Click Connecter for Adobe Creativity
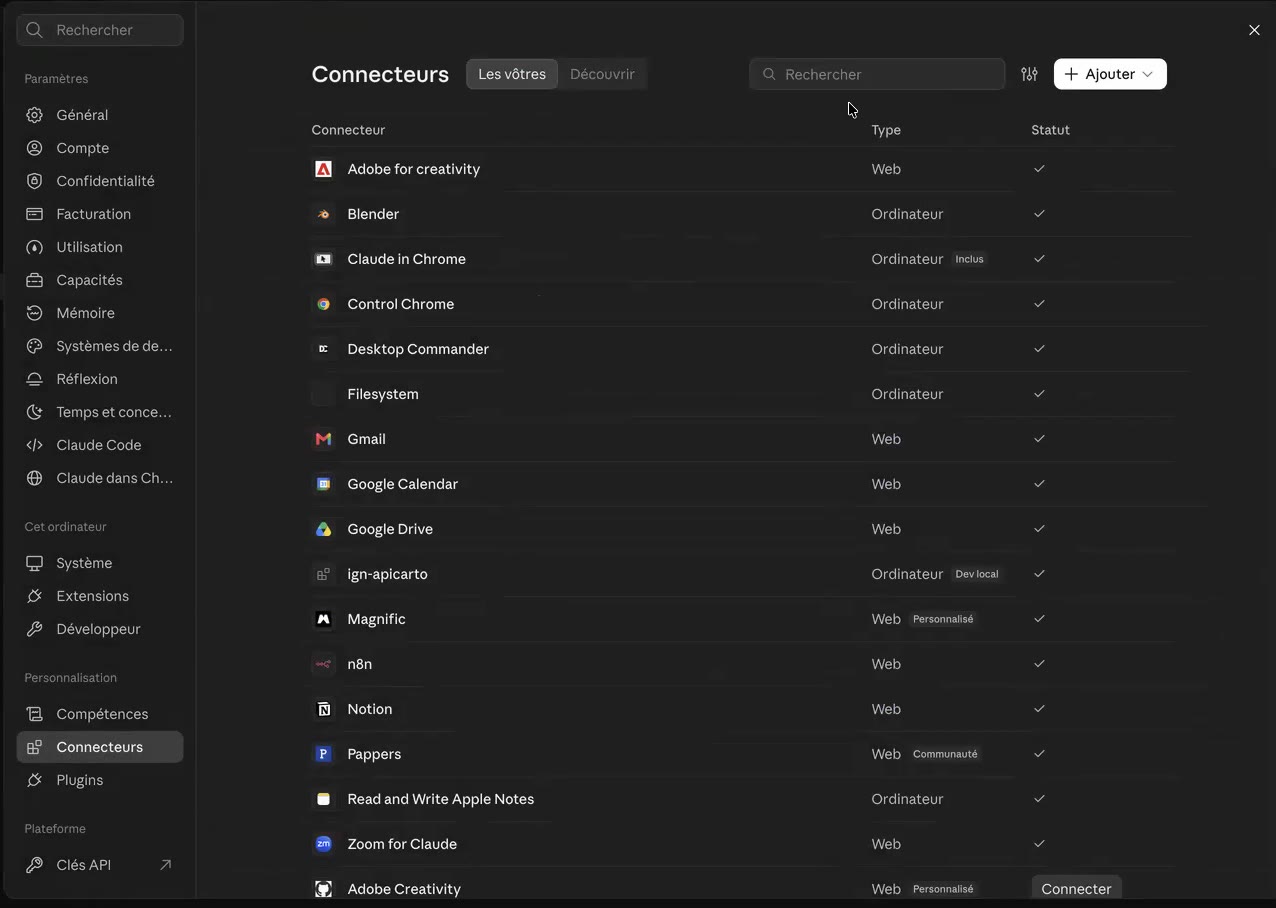The image size is (1276, 908). point(1076,889)
